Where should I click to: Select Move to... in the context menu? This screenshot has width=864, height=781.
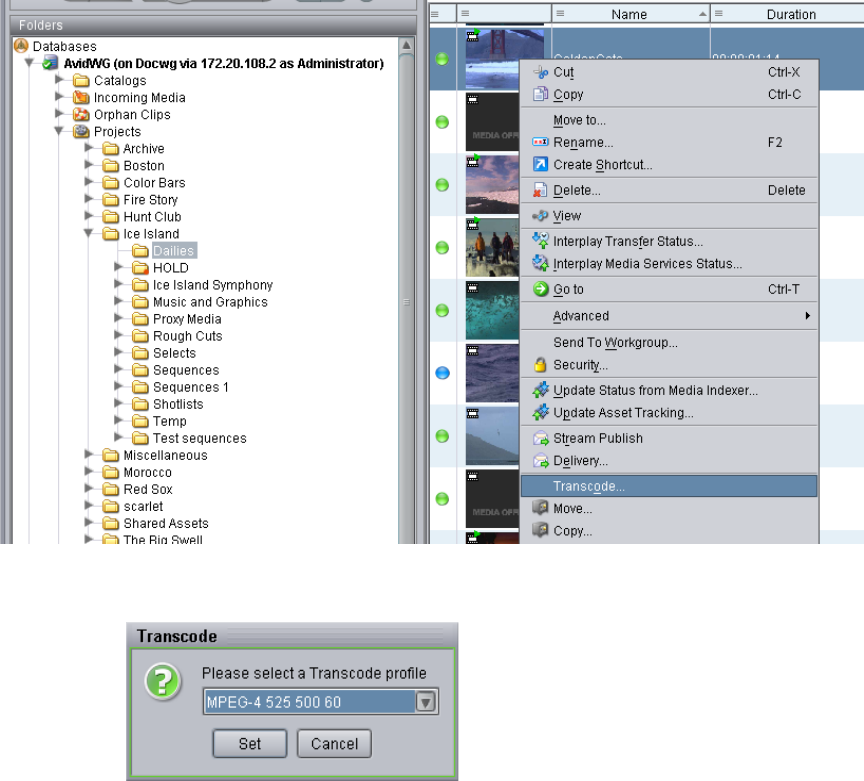pyautogui.click(x=668, y=120)
